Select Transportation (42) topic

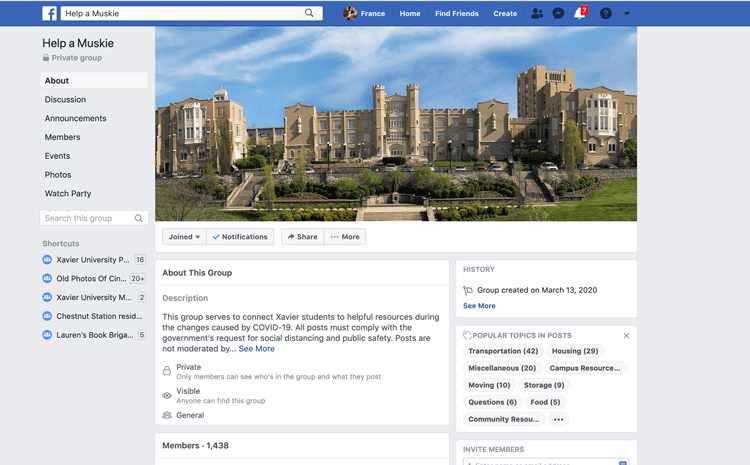(x=503, y=351)
